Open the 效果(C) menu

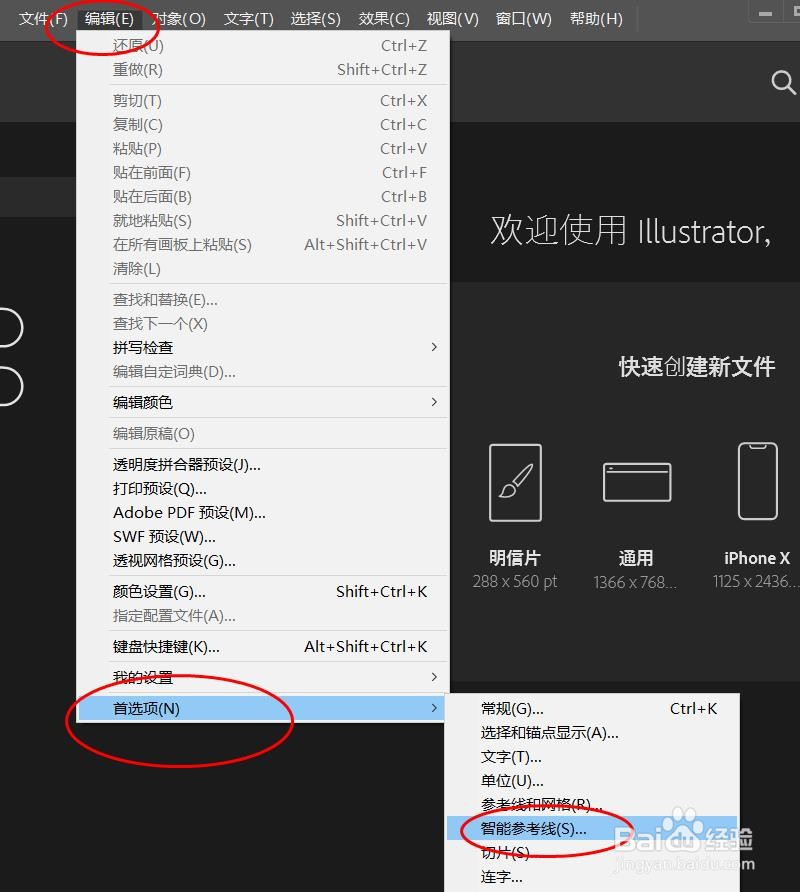tap(384, 19)
